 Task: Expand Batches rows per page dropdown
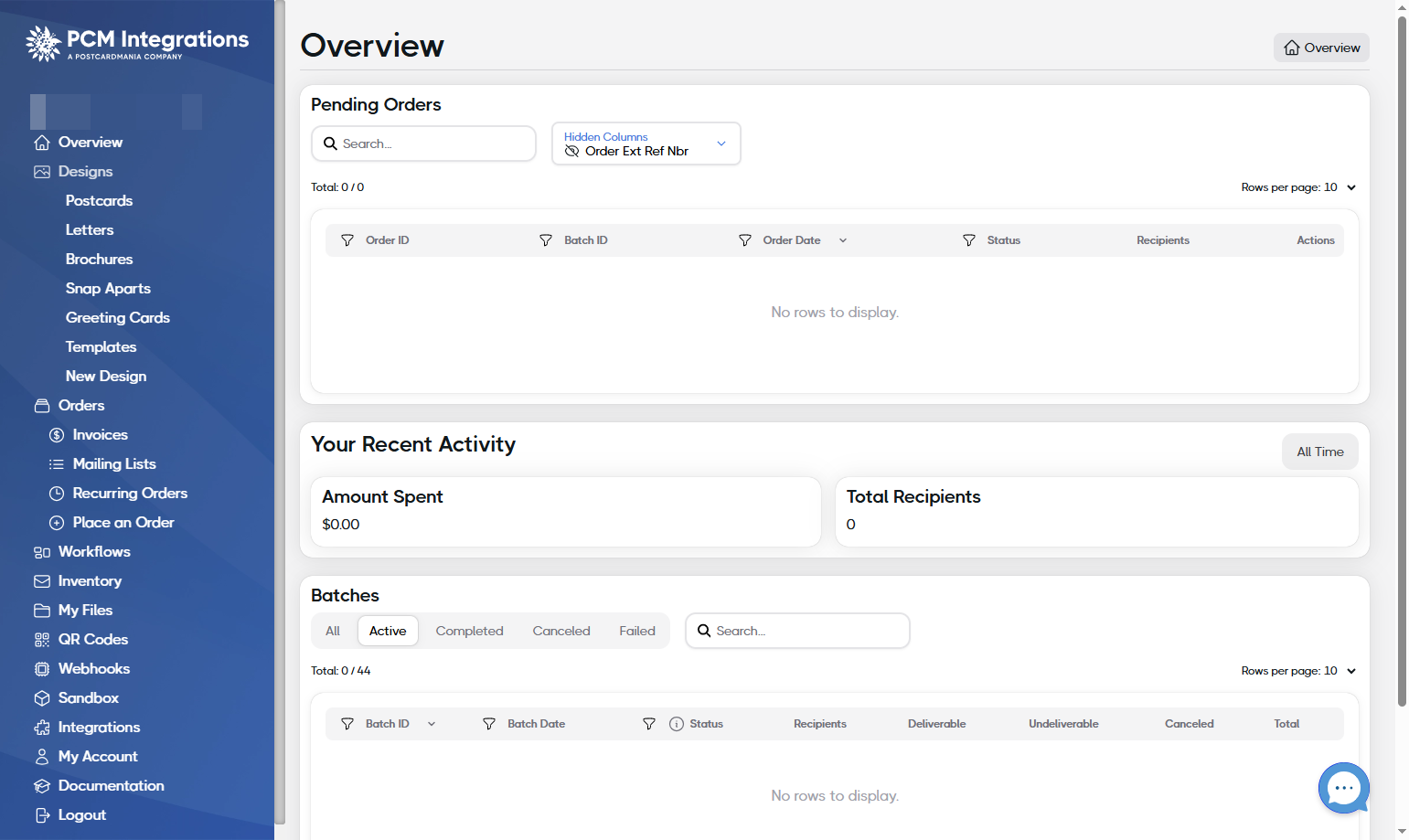tap(1298, 671)
